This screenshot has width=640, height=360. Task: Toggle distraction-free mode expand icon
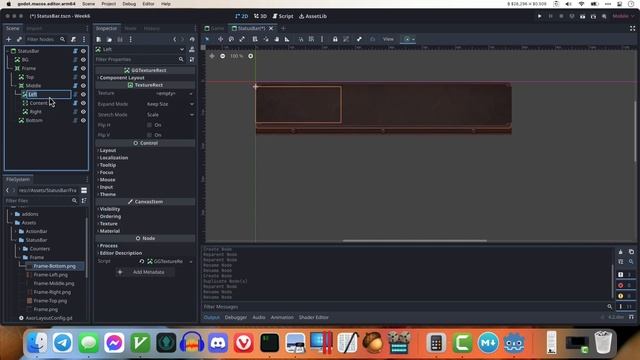click(x=632, y=28)
